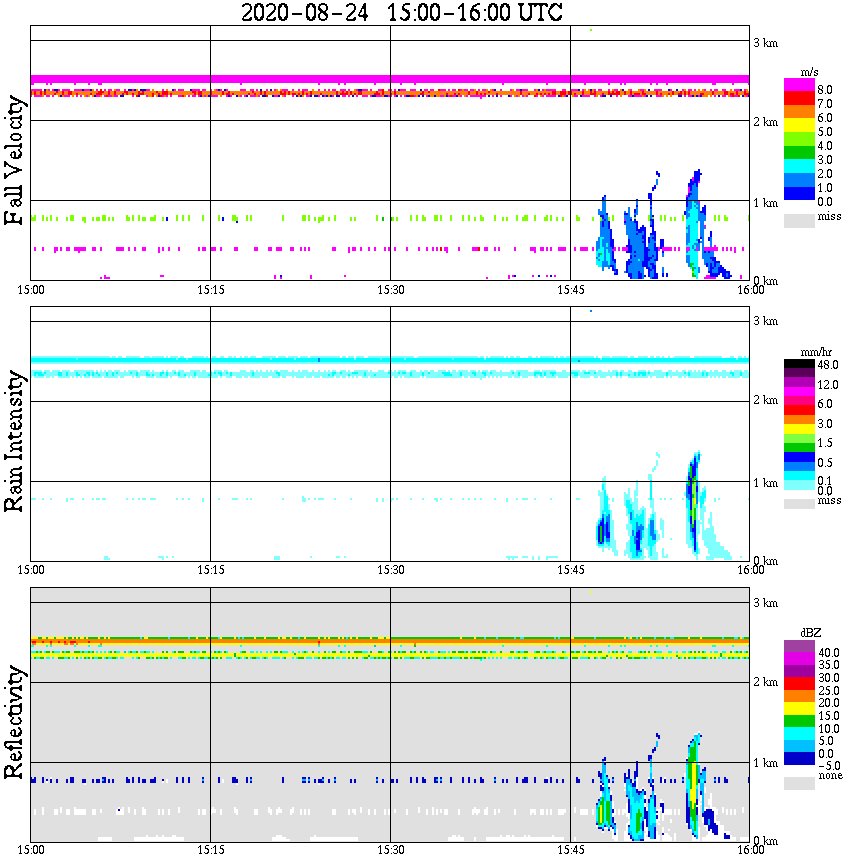Select the dBZ unit label above reflectivity legend
The width and height of the screenshot is (850, 868).
(x=811, y=632)
